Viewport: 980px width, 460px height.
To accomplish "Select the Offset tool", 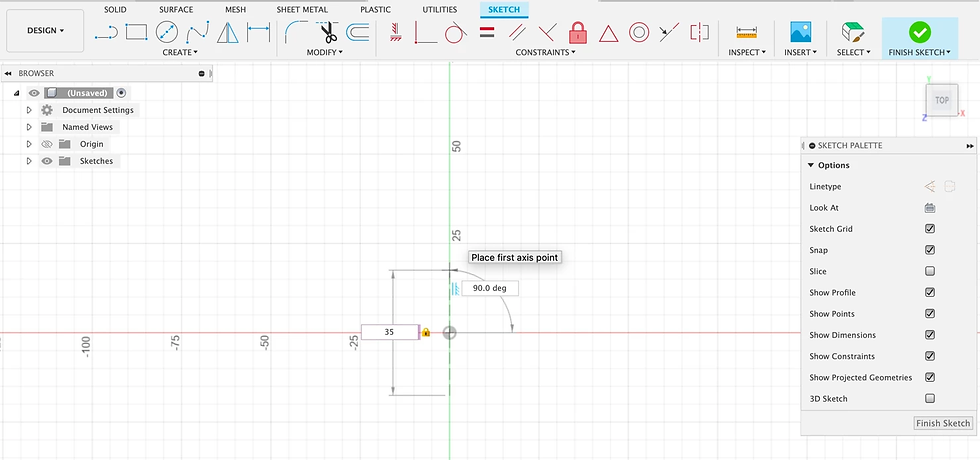I will (358, 32).
